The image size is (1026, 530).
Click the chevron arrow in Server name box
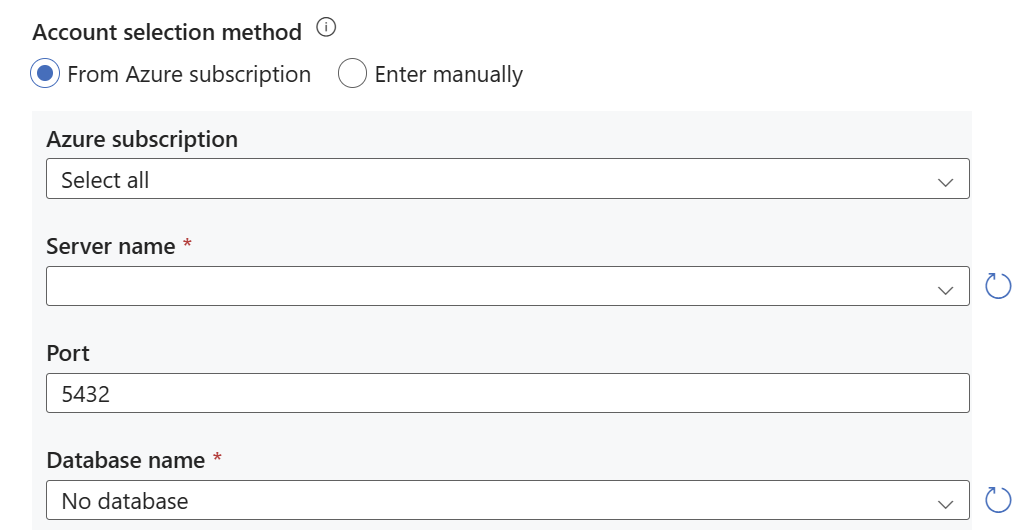pyautogui.click(x=945, y=288)
